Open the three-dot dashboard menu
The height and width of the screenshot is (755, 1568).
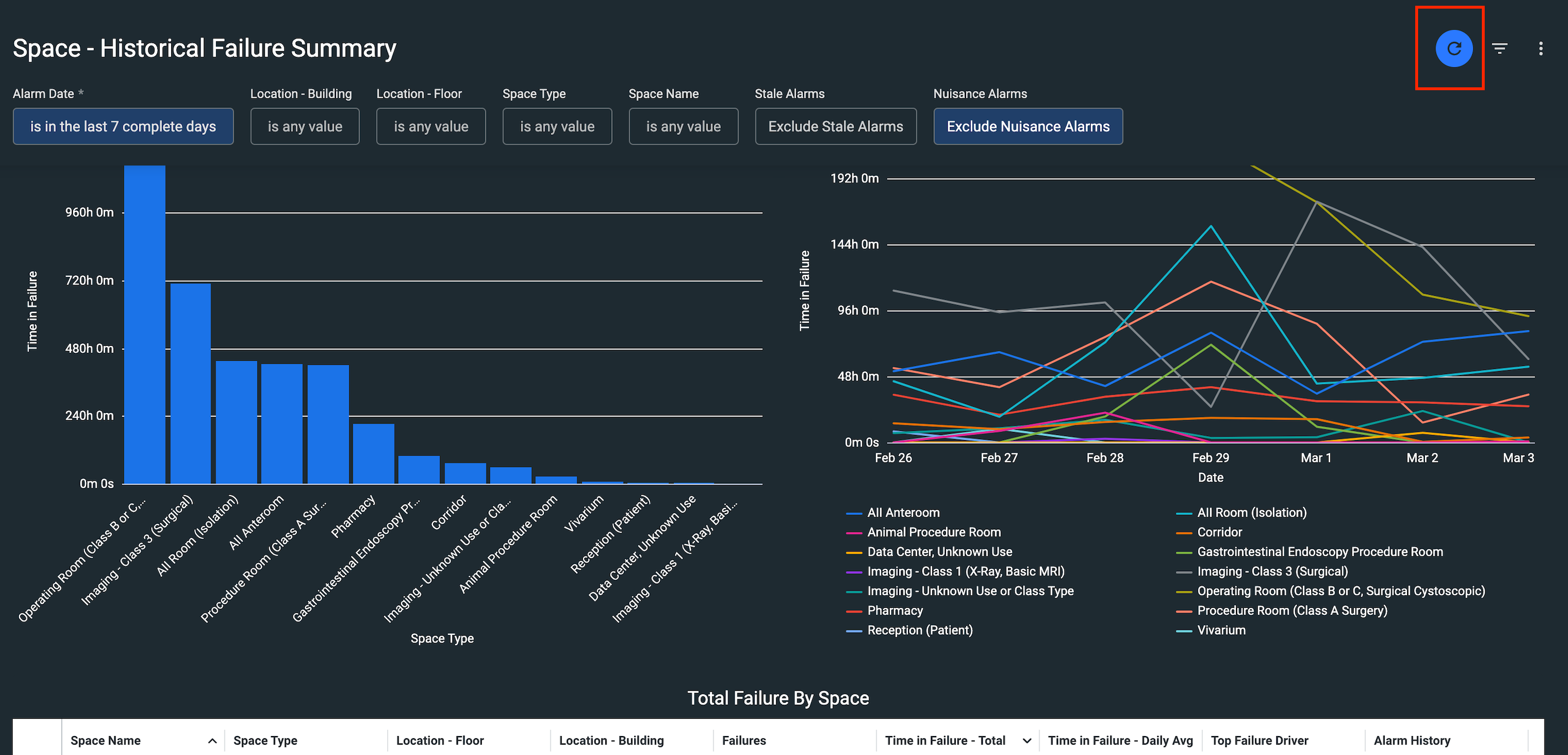click(x=1540, y=48)
